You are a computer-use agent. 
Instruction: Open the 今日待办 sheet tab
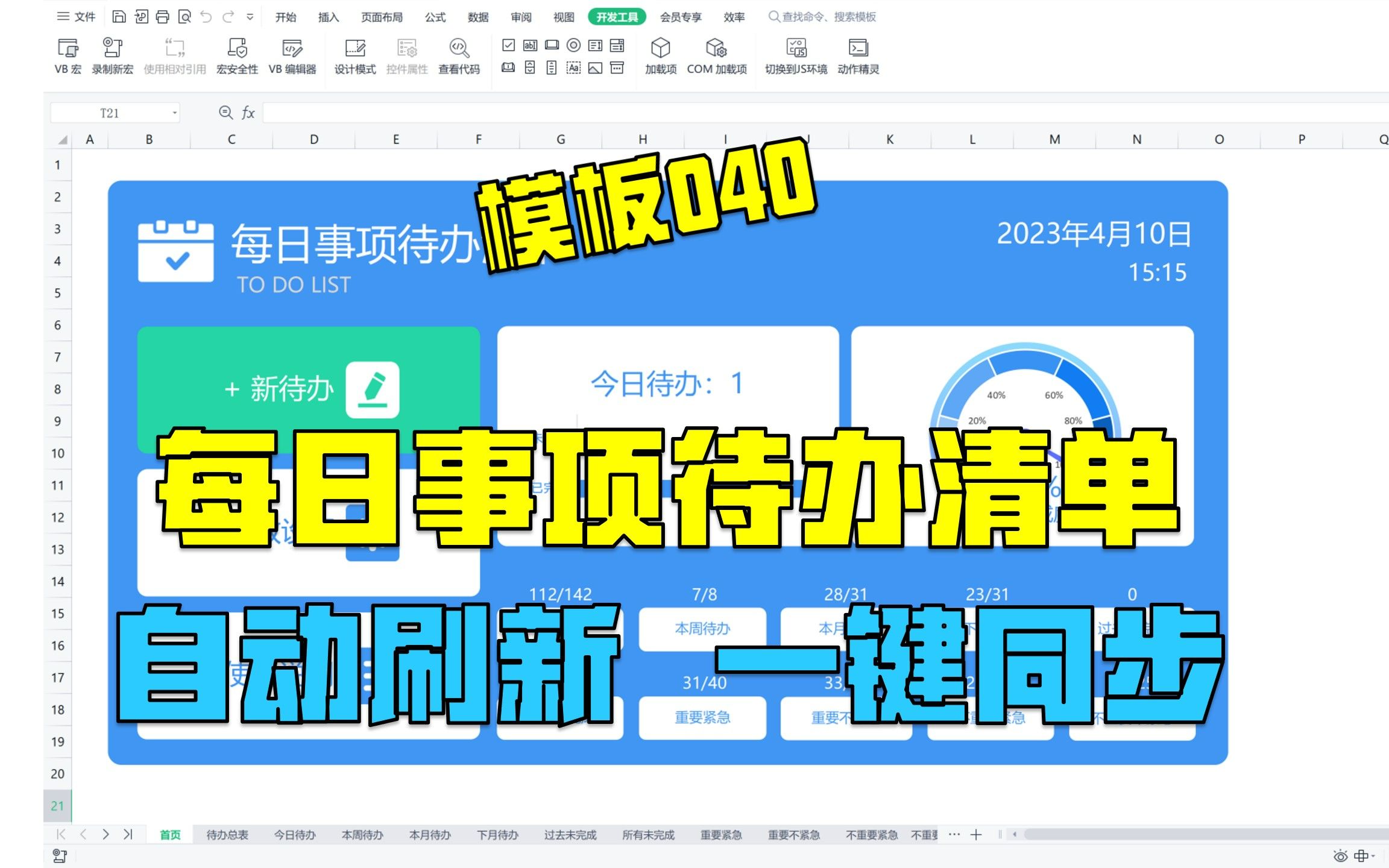[295, 834]
